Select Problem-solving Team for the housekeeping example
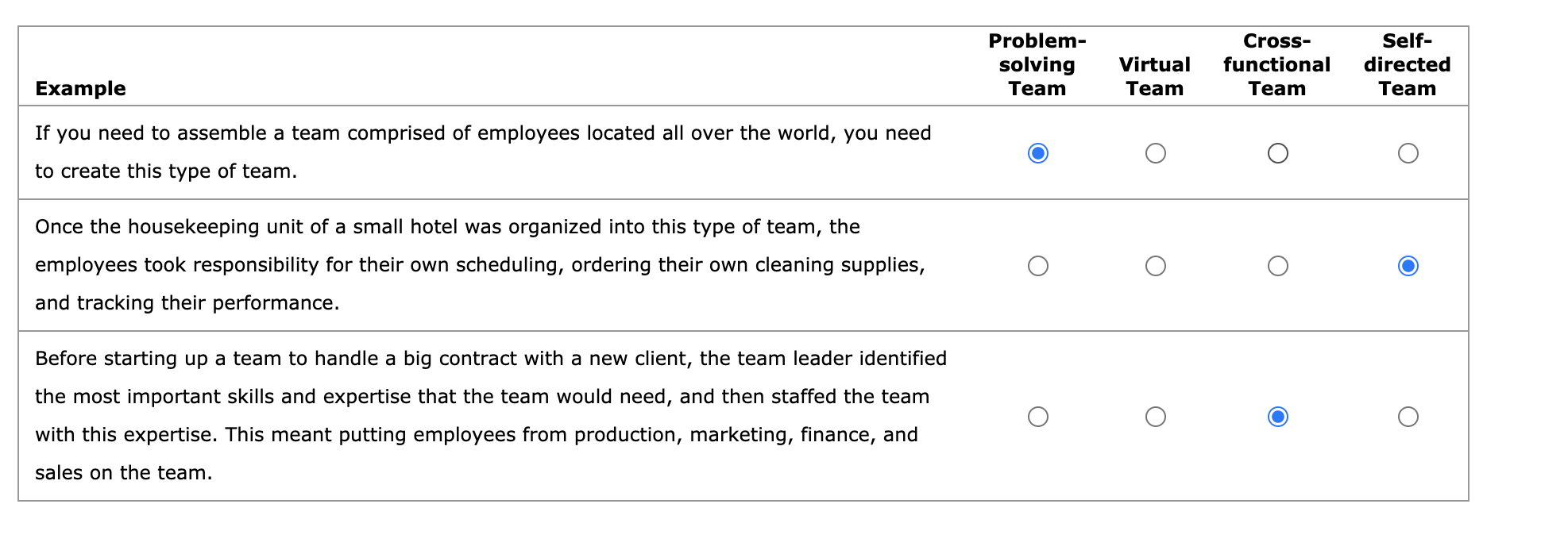Image resolution: width=1568 pixels, height=554 pixels. (x=1038, y=266)
